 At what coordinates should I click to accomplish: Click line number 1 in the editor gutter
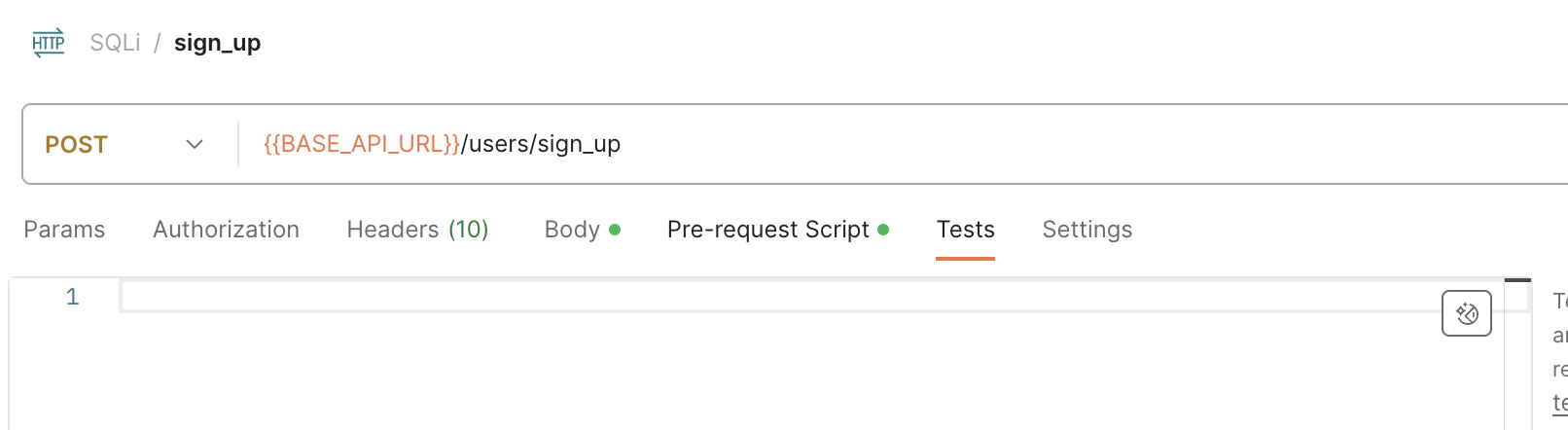[x=72, y=297]
